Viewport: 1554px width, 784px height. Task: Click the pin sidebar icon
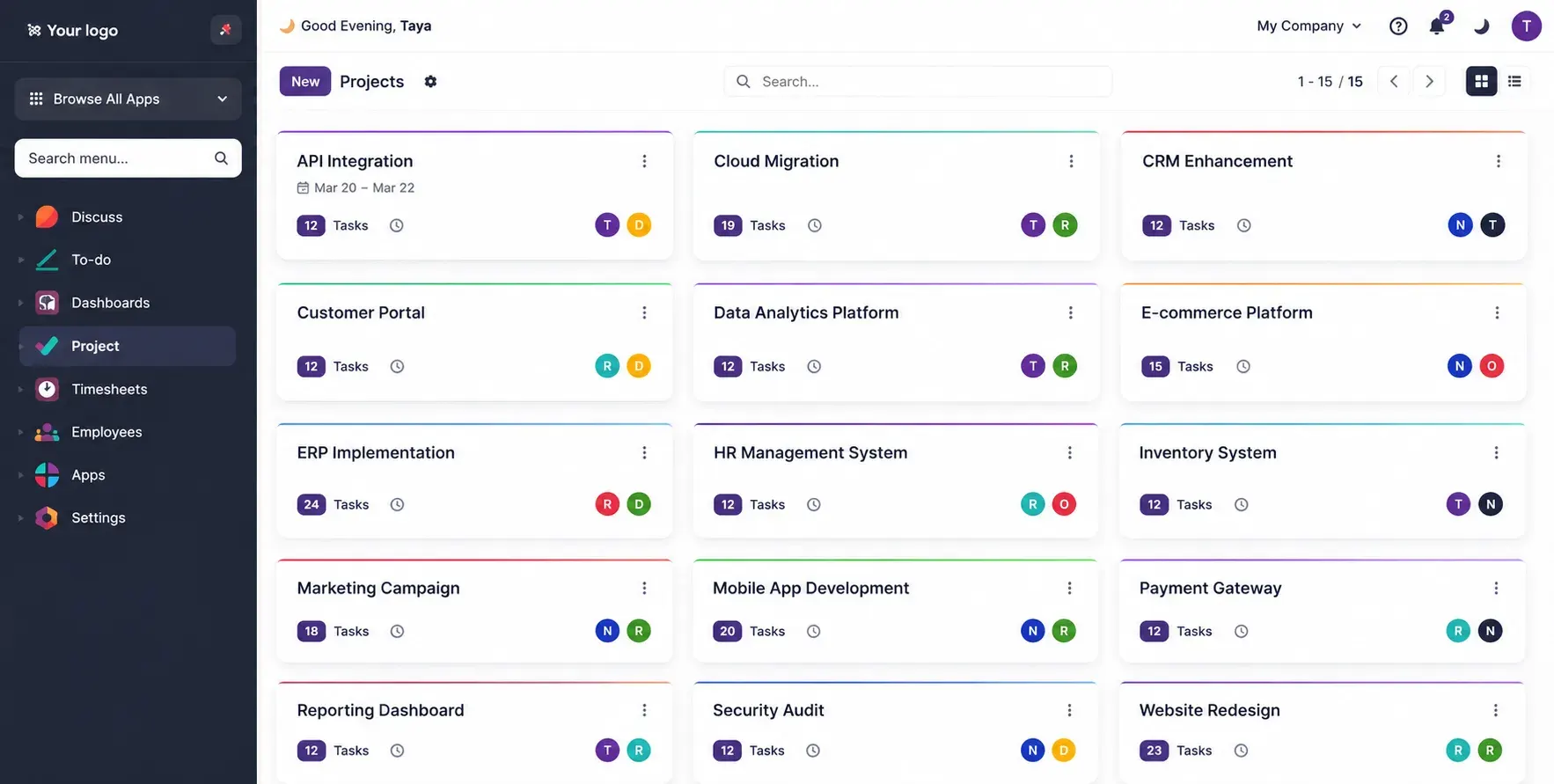(x=225, y=30)
